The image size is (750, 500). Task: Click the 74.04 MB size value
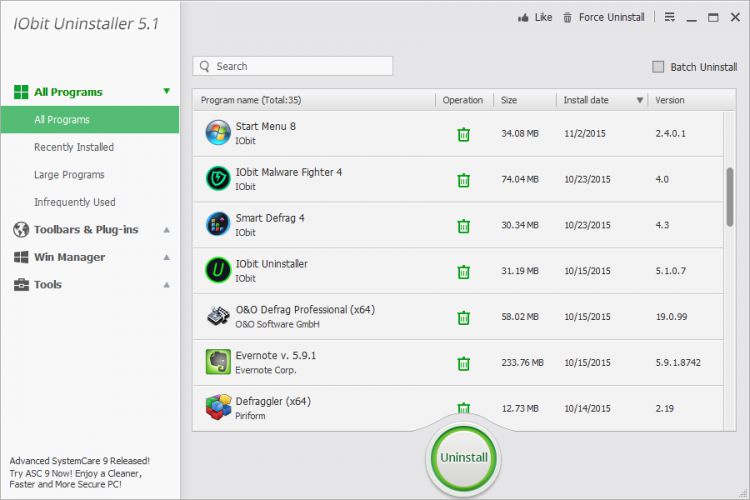pyautogui.click(x=520, y=179)
